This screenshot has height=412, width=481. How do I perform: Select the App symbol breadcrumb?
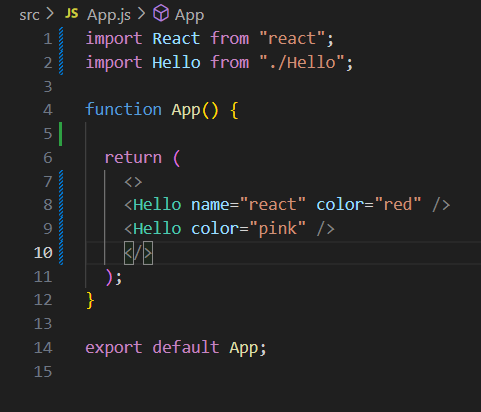pyautogui.click(x=189, y=16)
